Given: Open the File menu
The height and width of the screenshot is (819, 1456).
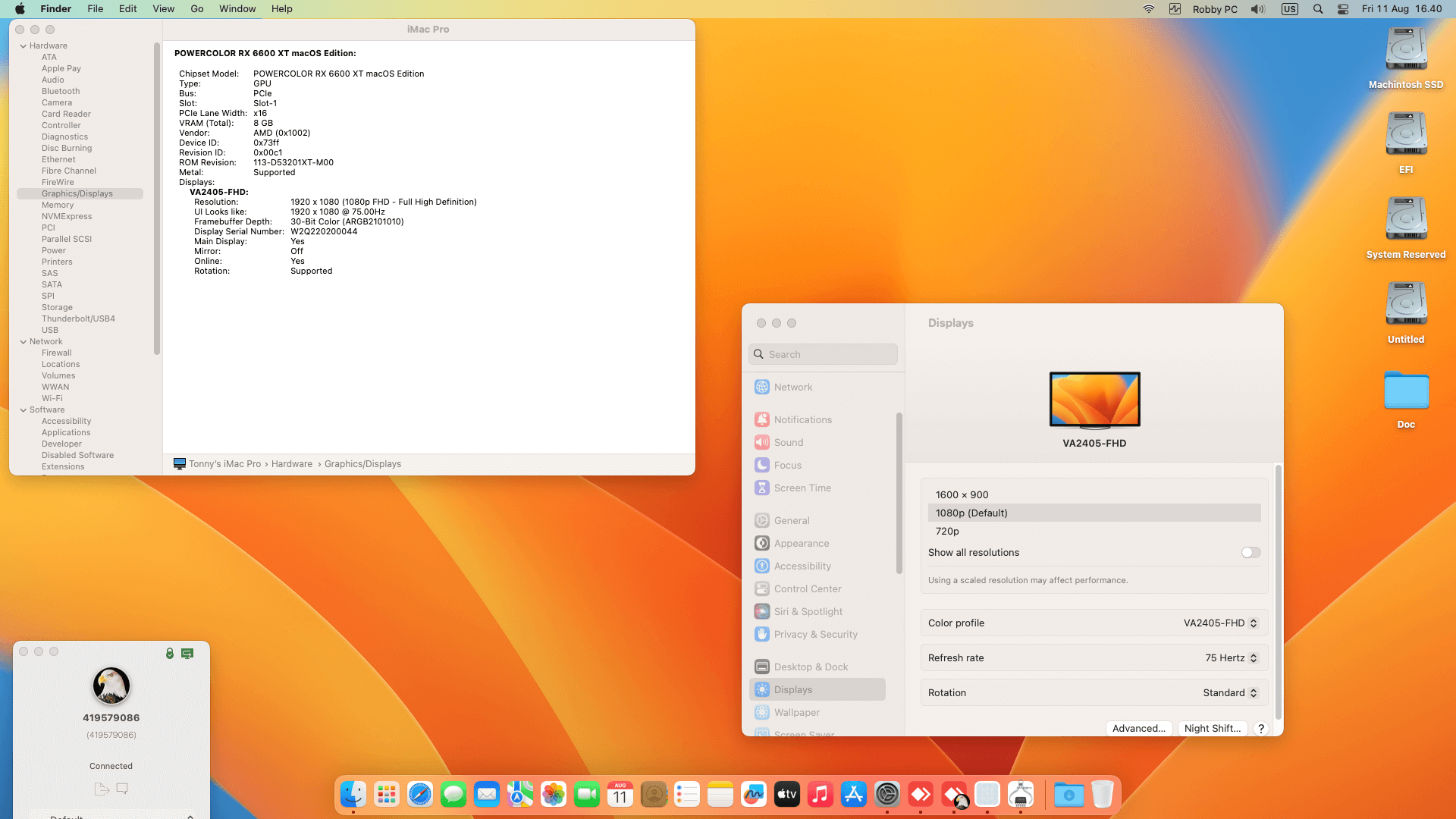Looking at the screenshot, I should 96,9.
